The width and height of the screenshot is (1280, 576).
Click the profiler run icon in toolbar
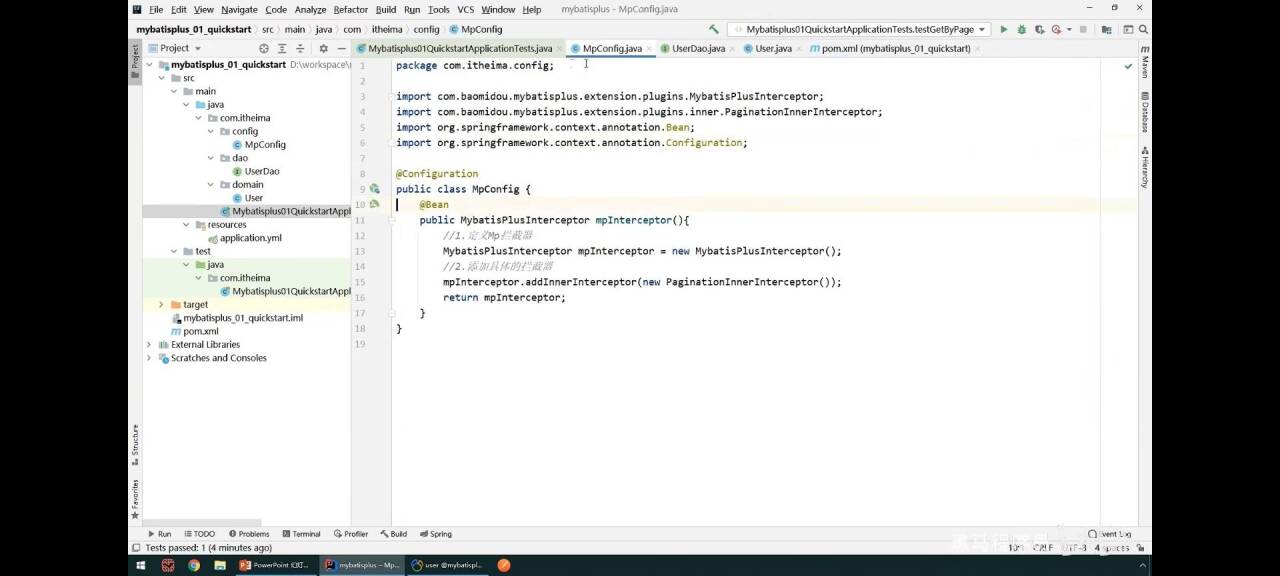click(1057, 30)
